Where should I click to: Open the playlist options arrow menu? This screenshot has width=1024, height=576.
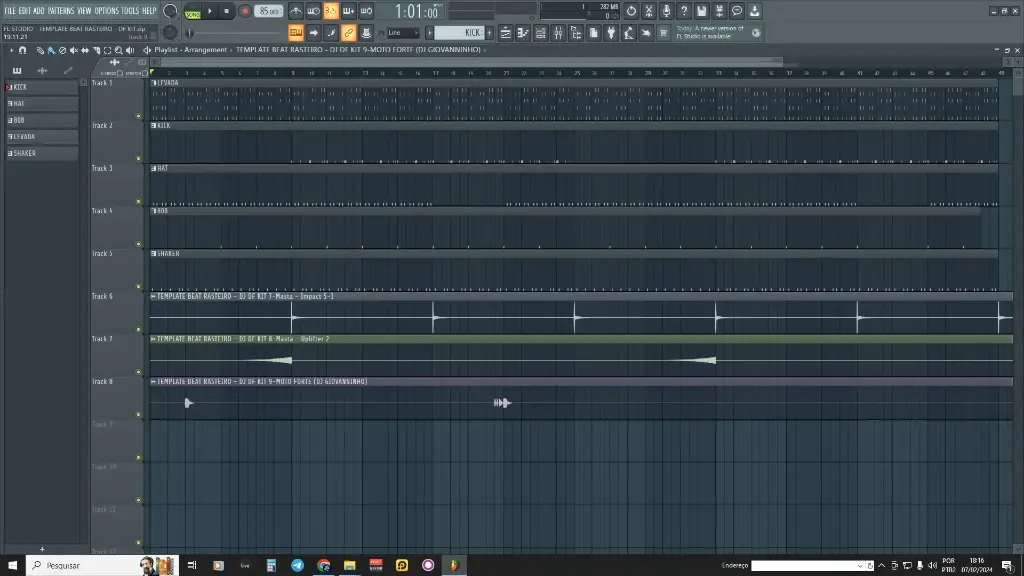pos(11,50)
